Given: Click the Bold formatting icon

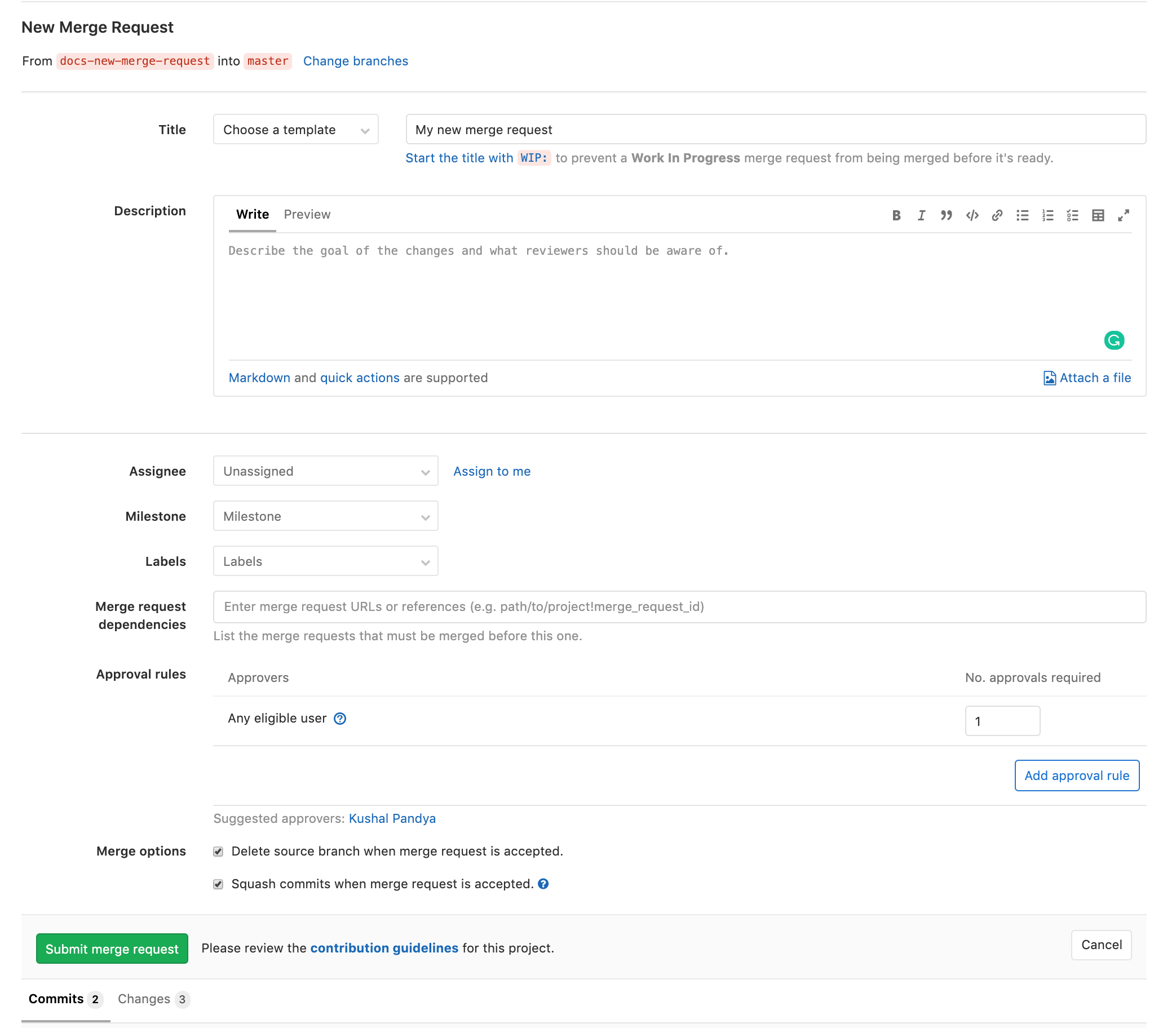Looking at the screenshot, I should [x=895, y=213].
